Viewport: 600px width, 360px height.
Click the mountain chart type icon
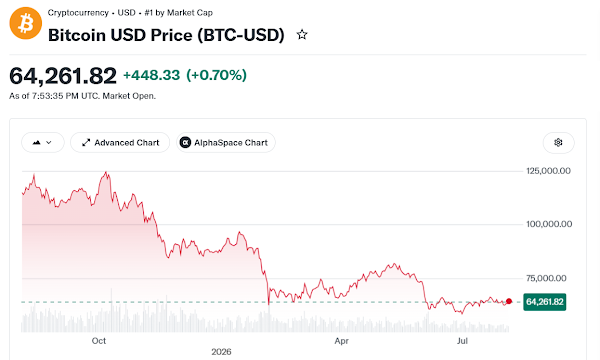coord(37,143)
